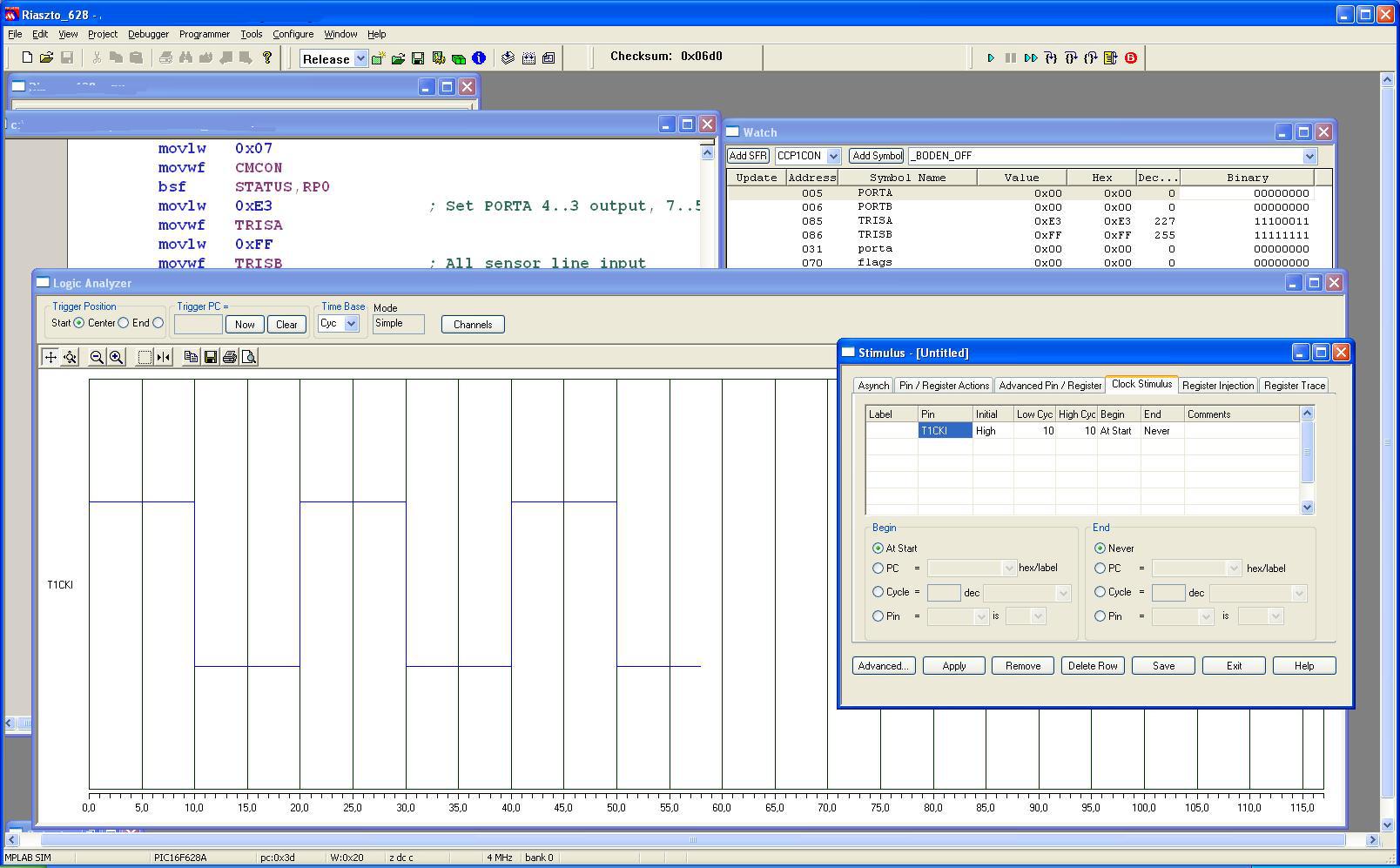
Task: Print the Logic Analyzer waveform
Action: coord(230,357)
